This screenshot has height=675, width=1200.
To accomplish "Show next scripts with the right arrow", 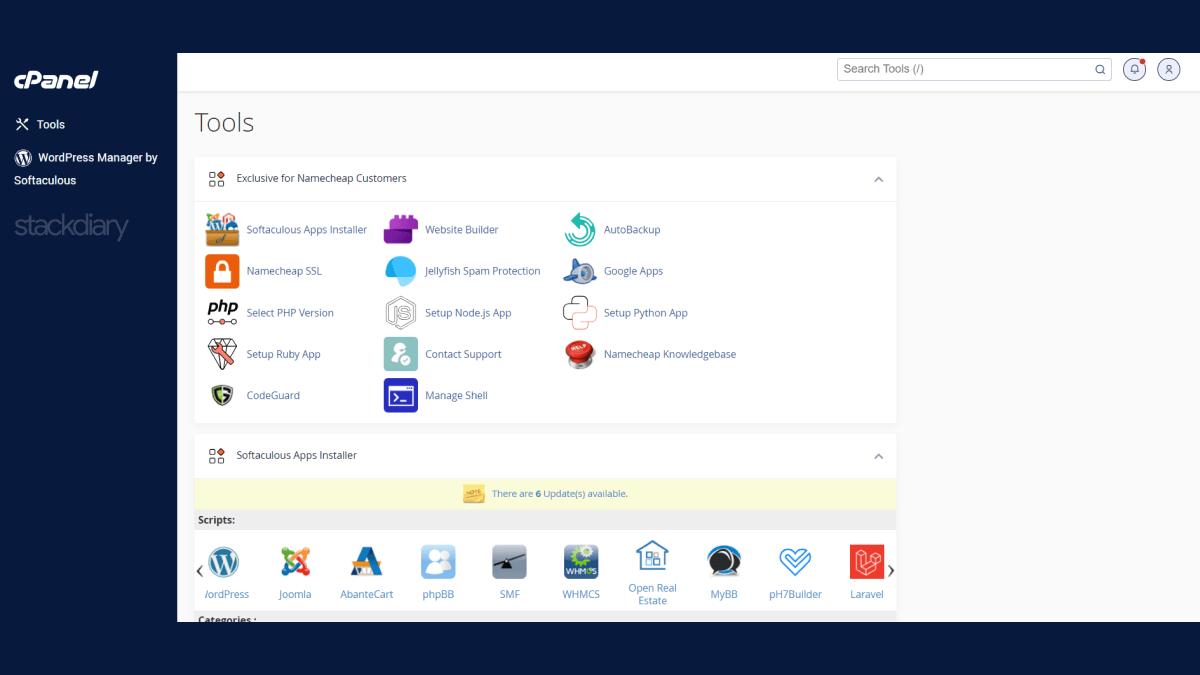I will [x=891, y=571].
